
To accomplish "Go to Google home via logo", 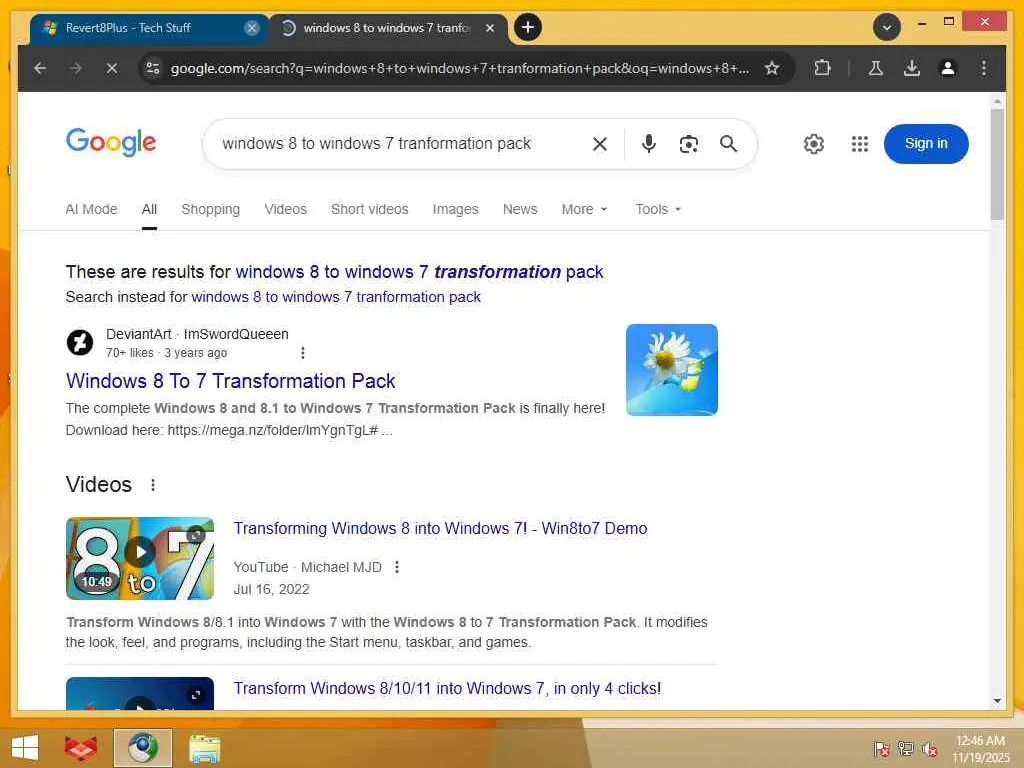I will point(111,142).
